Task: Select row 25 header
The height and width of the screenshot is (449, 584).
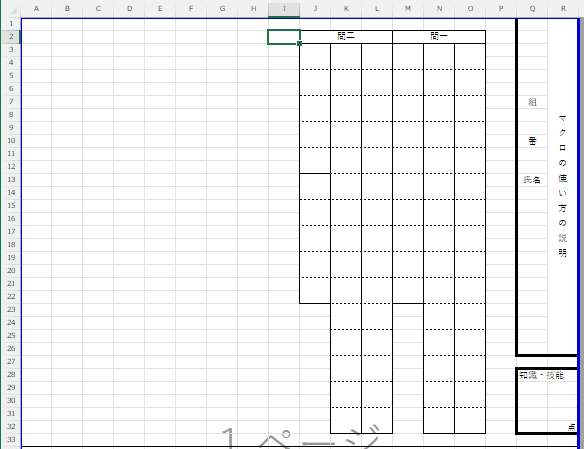Action: [11, 335]
